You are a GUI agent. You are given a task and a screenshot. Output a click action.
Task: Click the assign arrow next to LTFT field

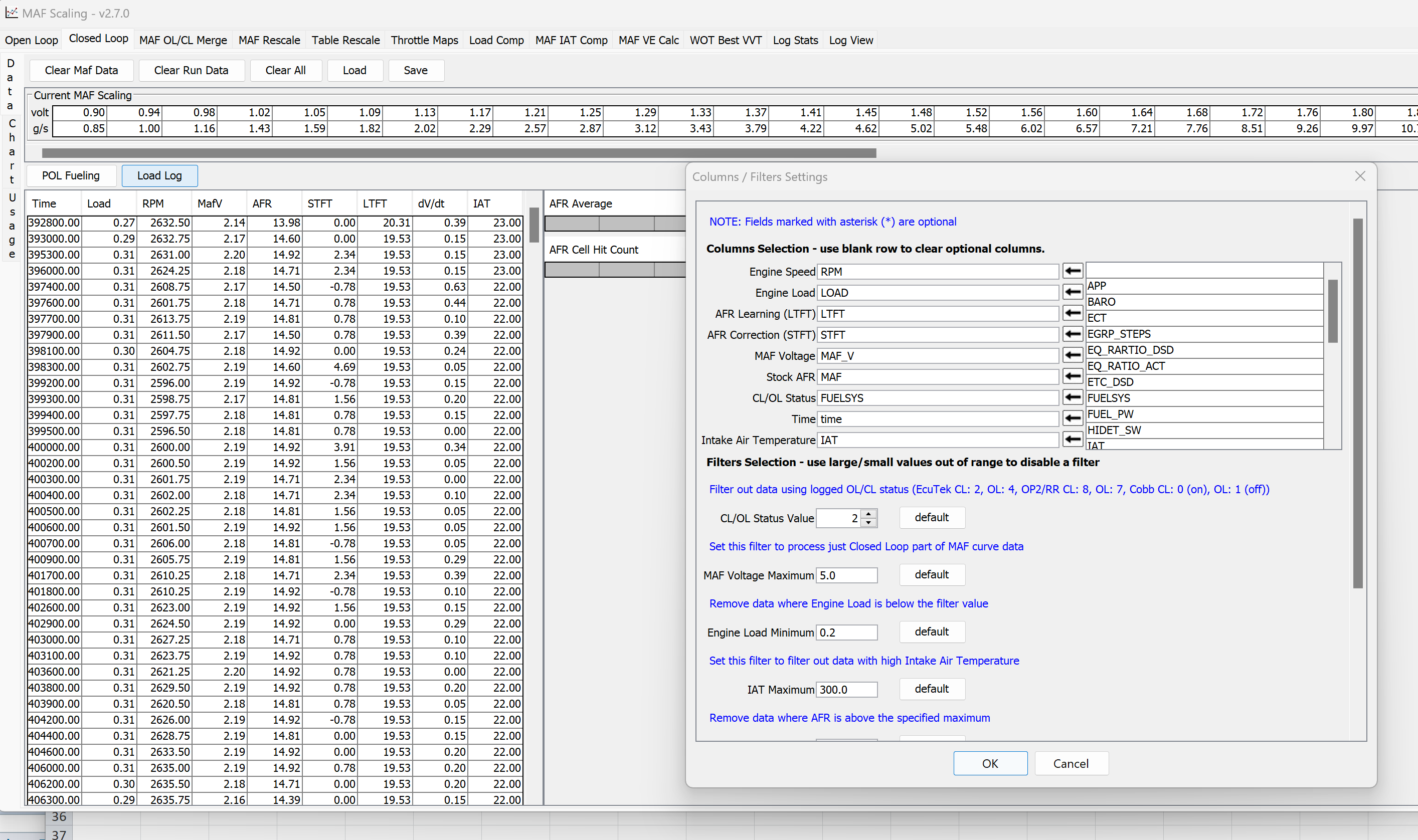coord(1072,313)
